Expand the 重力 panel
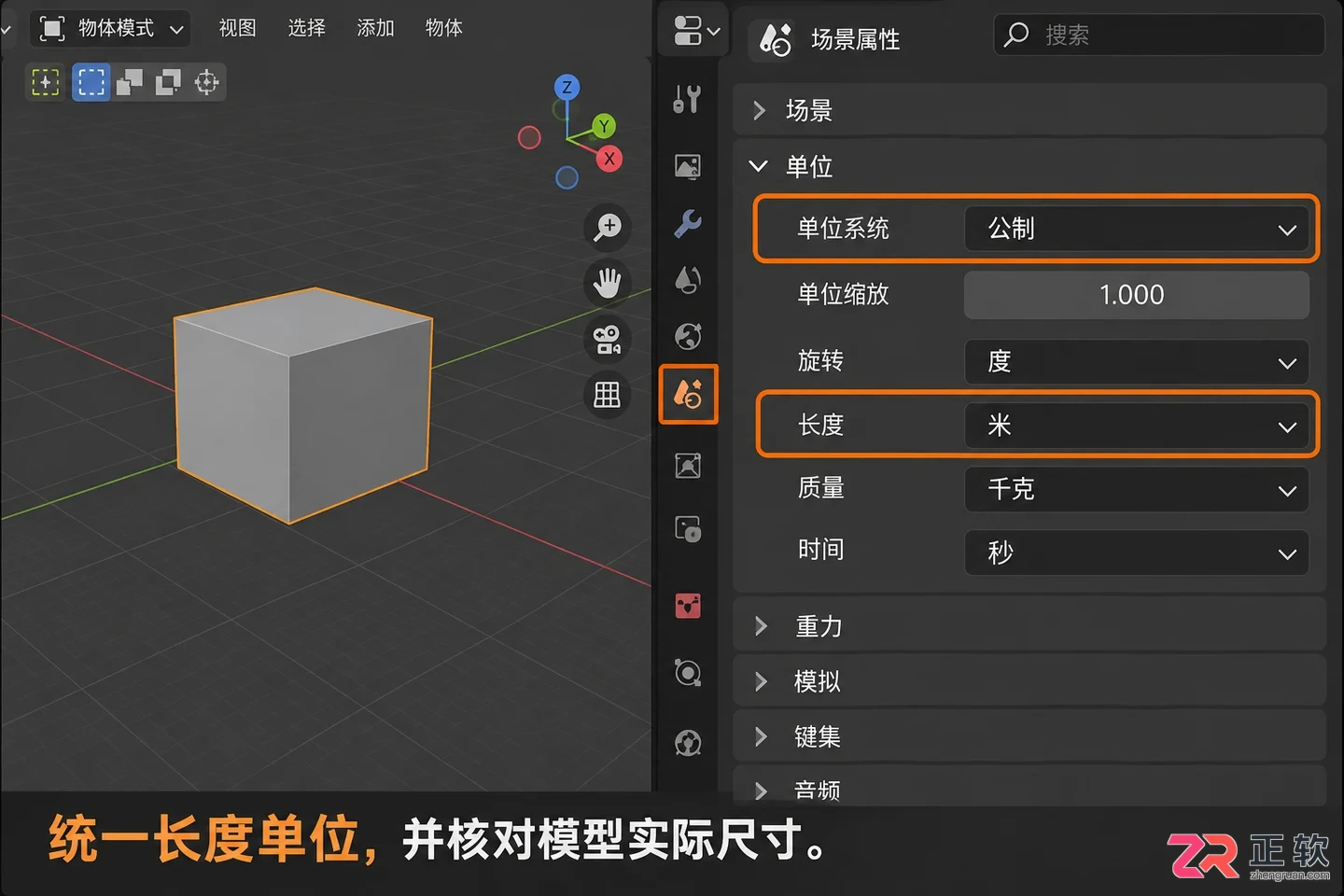 click(1029, 625)
